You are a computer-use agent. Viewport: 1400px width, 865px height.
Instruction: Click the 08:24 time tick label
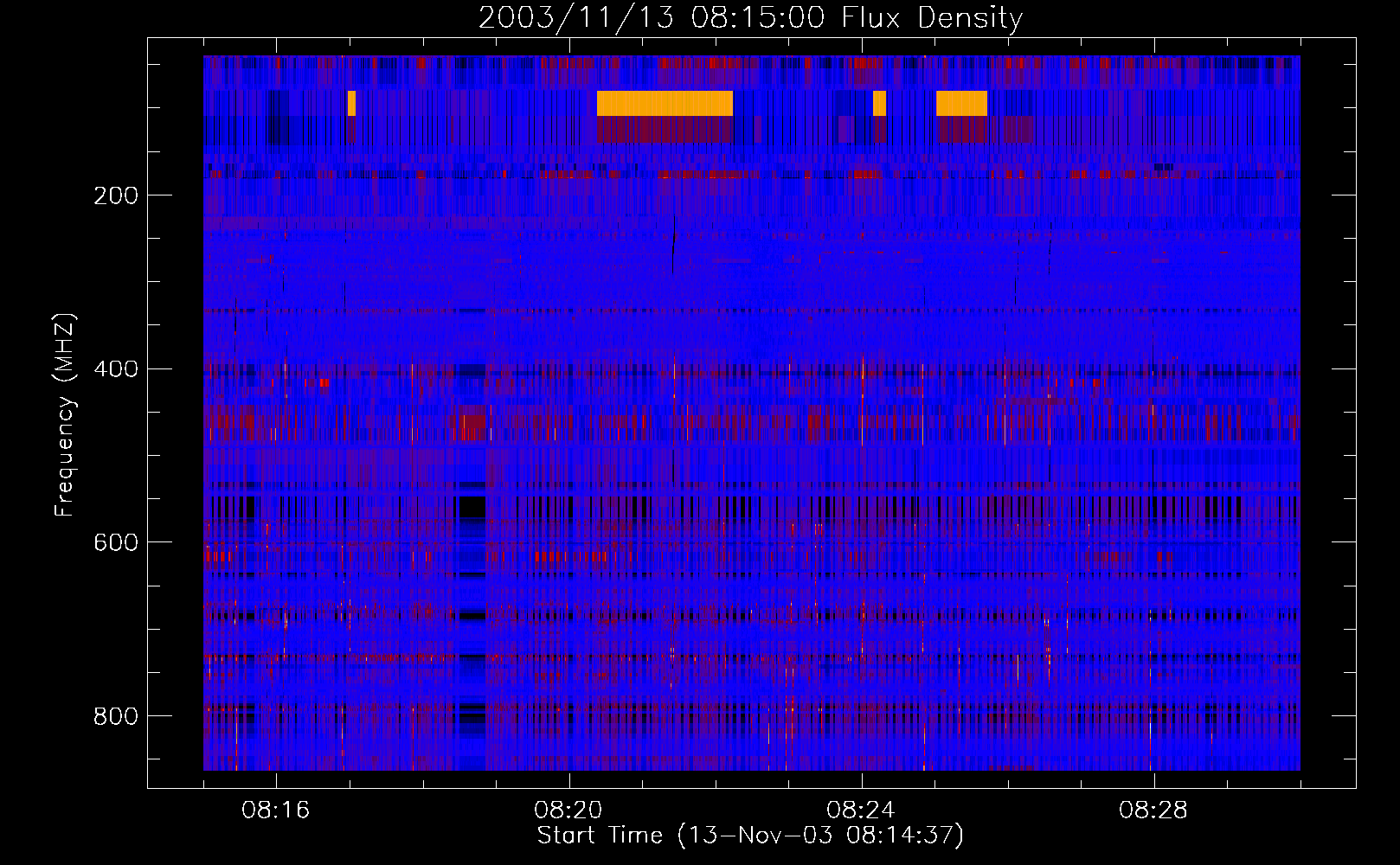861,811
